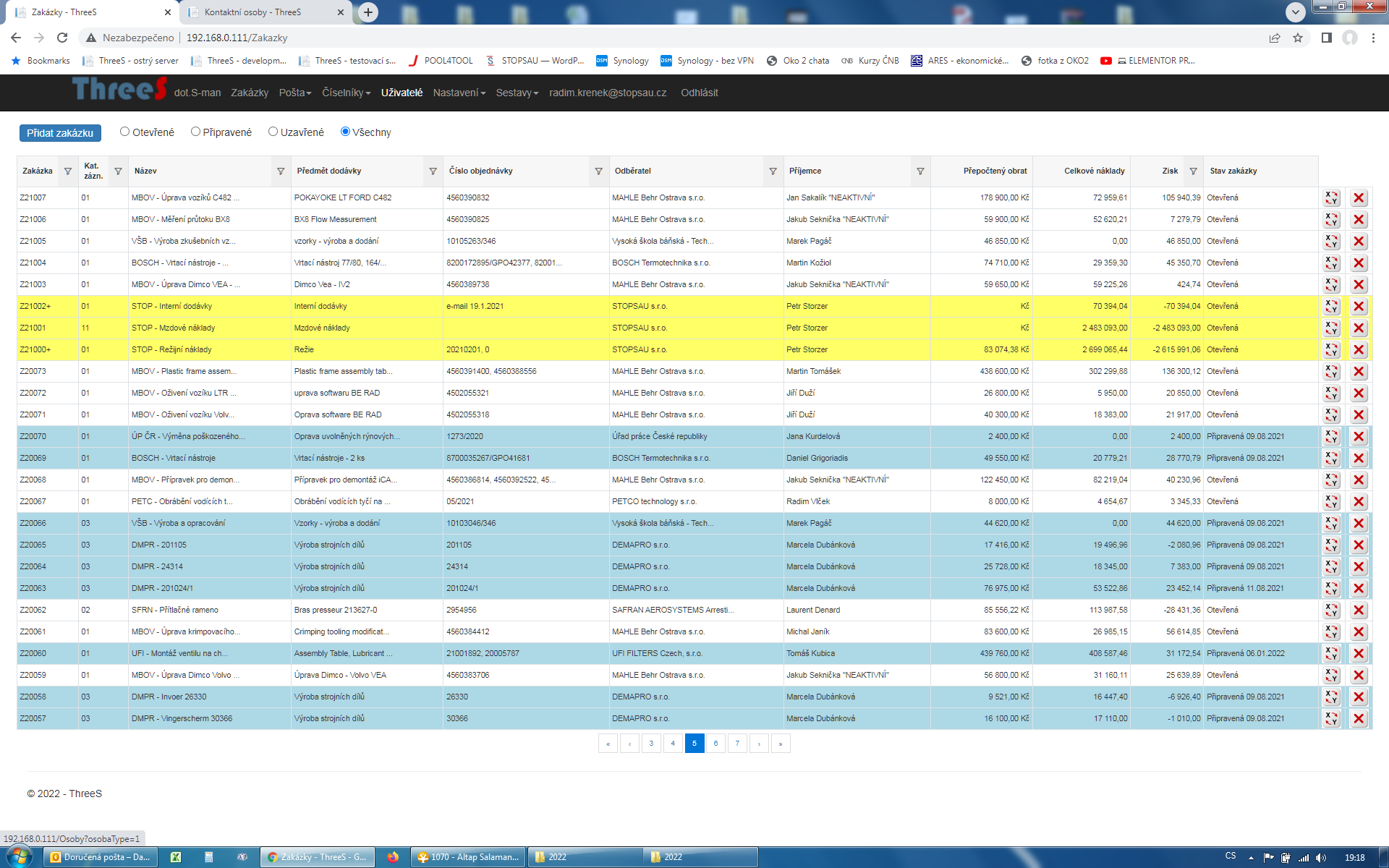Go to page 3 of pagination
Image resolution: width=1389 pixels, height=868 pixels.
coord(651,743)
